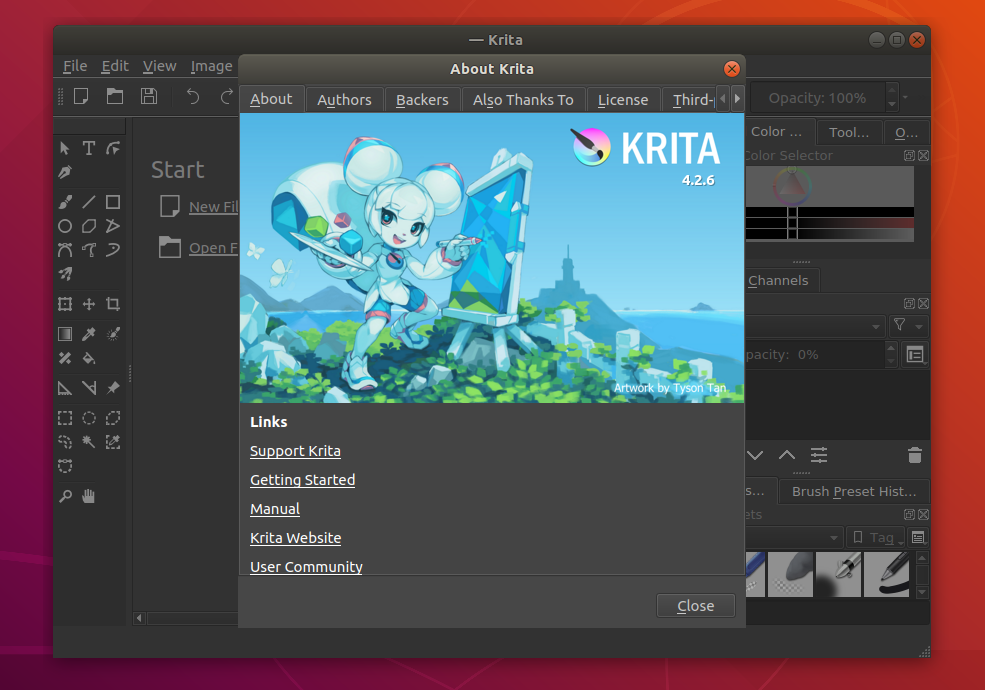Open the brush preset tag filter combo box
Viewport: 985px width, 690px height.
pos(794,537)
